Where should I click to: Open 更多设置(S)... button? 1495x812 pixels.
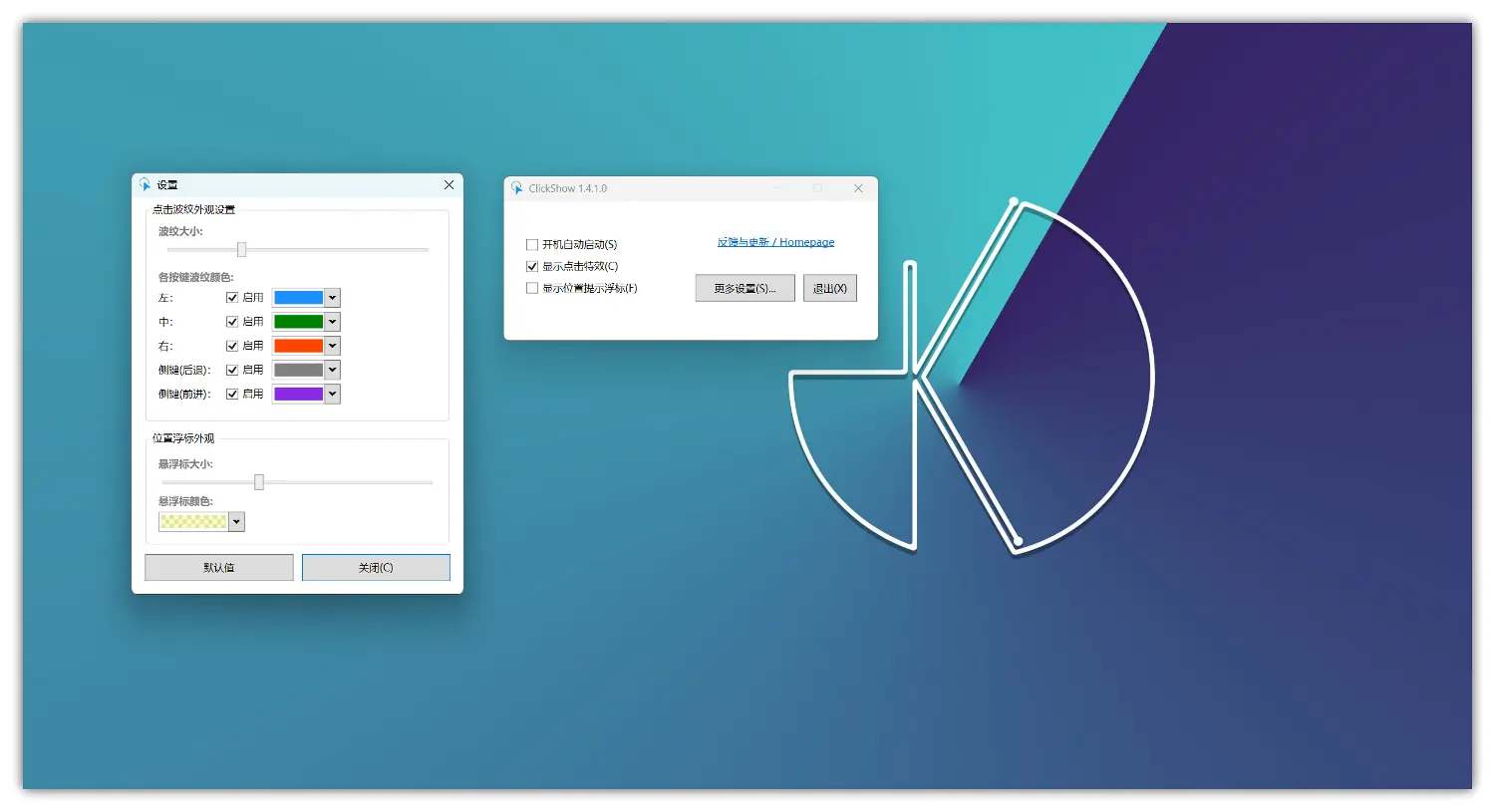tap(745, 289)
